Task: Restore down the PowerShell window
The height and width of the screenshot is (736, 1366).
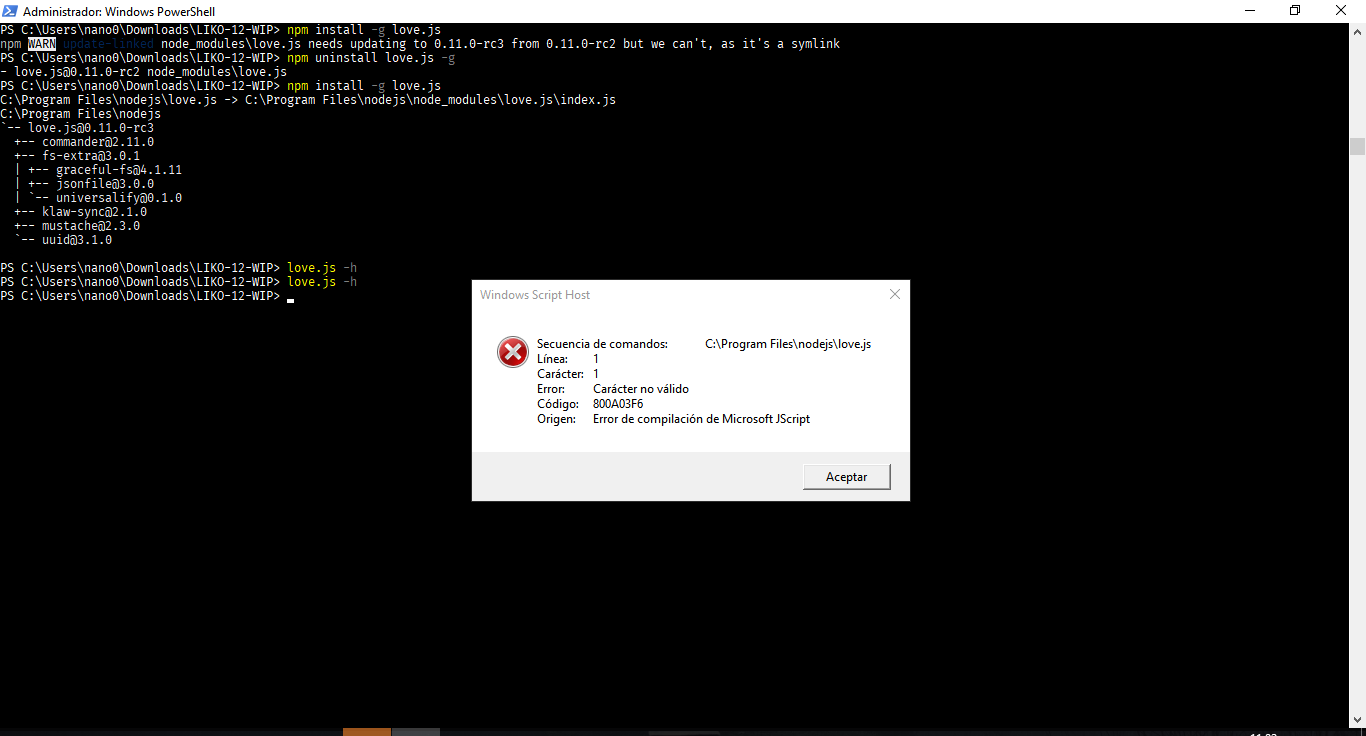Action: pos(1295,11)
